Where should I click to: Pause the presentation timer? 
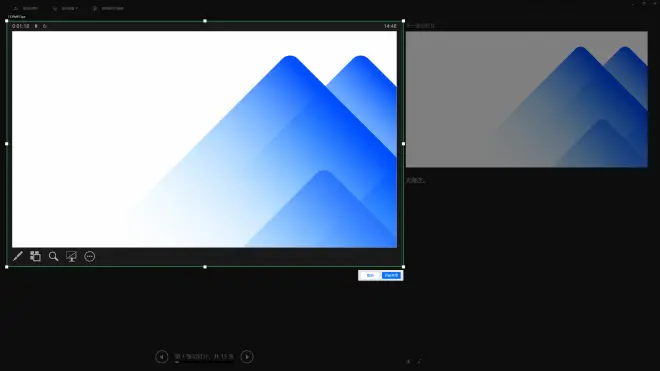[x=36, y=26]
